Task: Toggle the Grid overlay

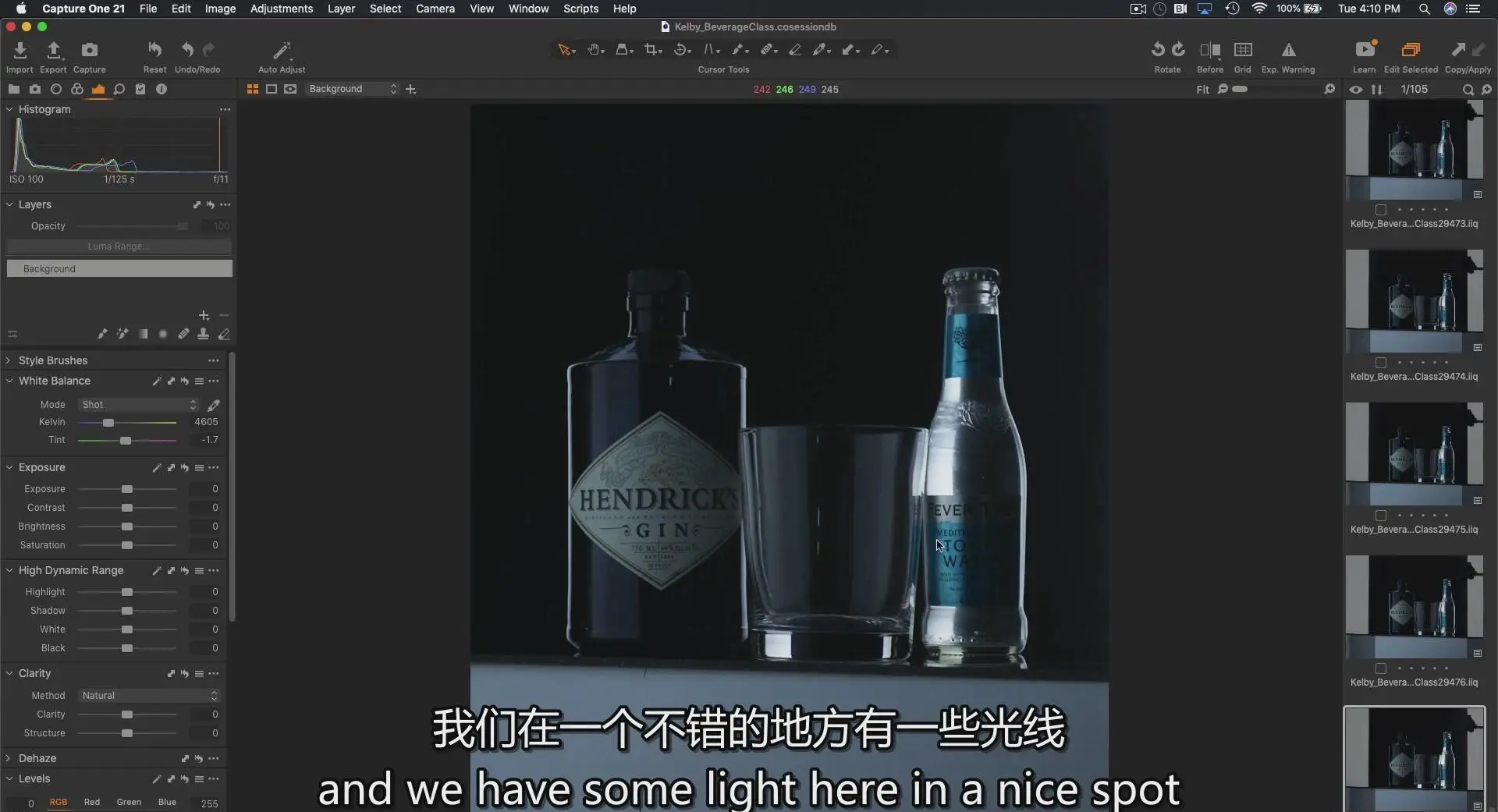Action: click(x=1243, y=50)
